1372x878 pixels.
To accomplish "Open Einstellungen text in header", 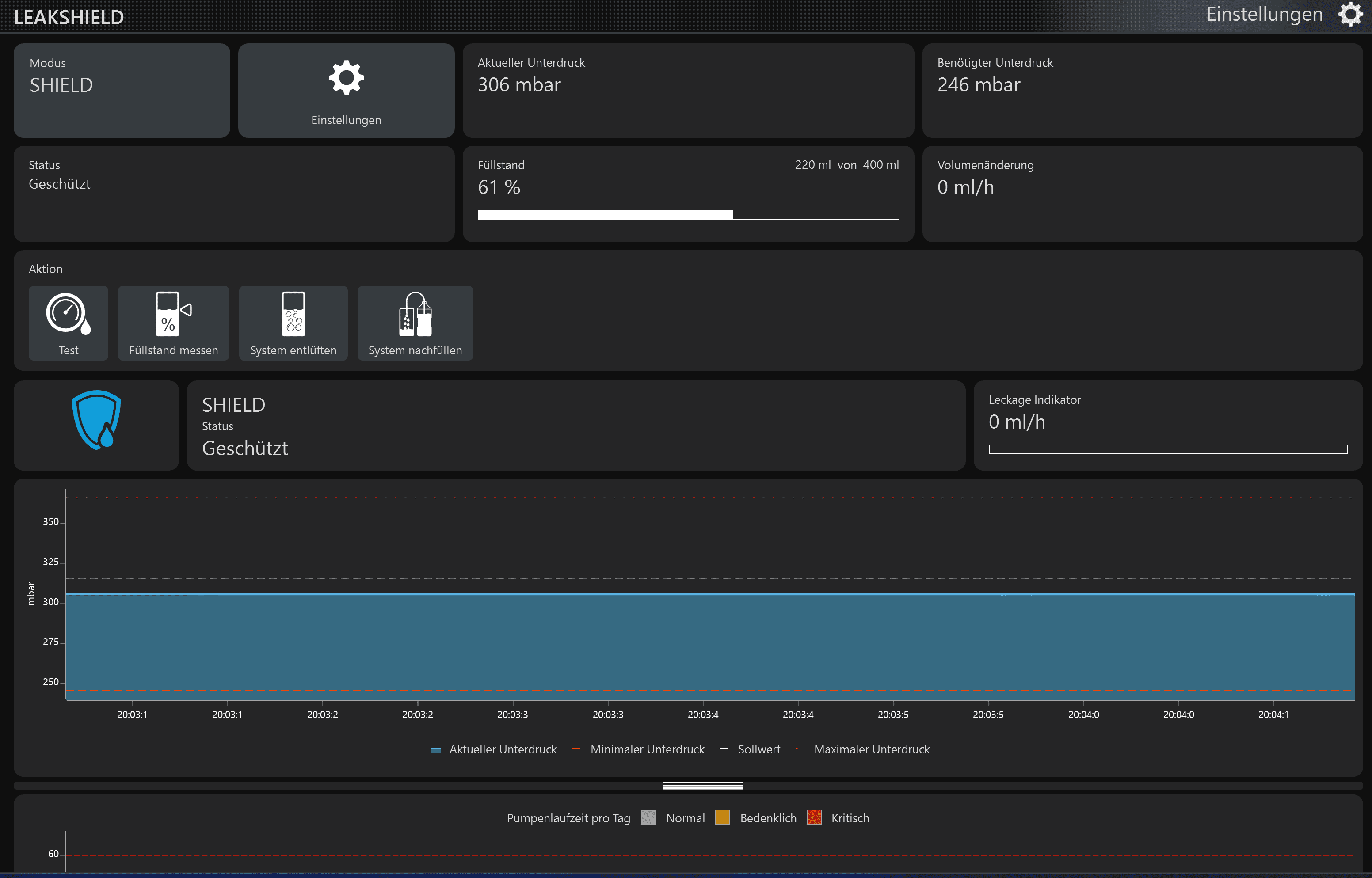I will point(1264,14).
